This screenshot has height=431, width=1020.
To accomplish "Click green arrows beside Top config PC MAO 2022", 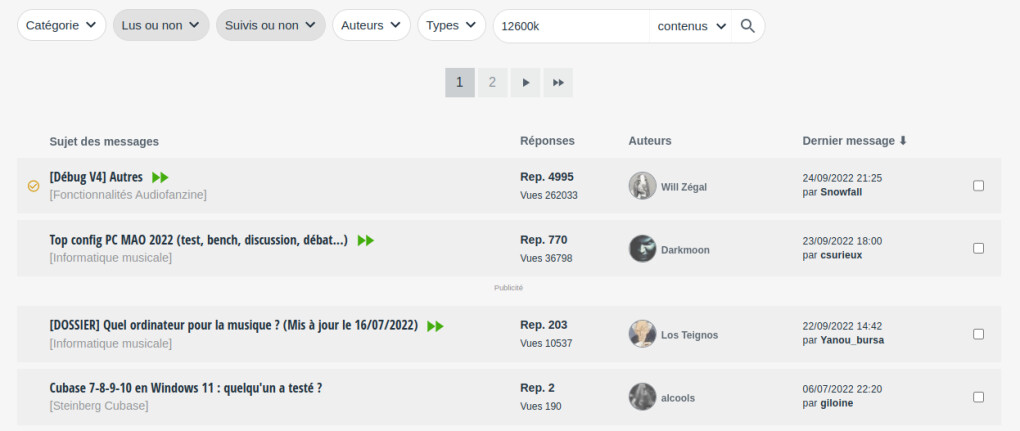I will pyautogui.click(x=366, y=241).
